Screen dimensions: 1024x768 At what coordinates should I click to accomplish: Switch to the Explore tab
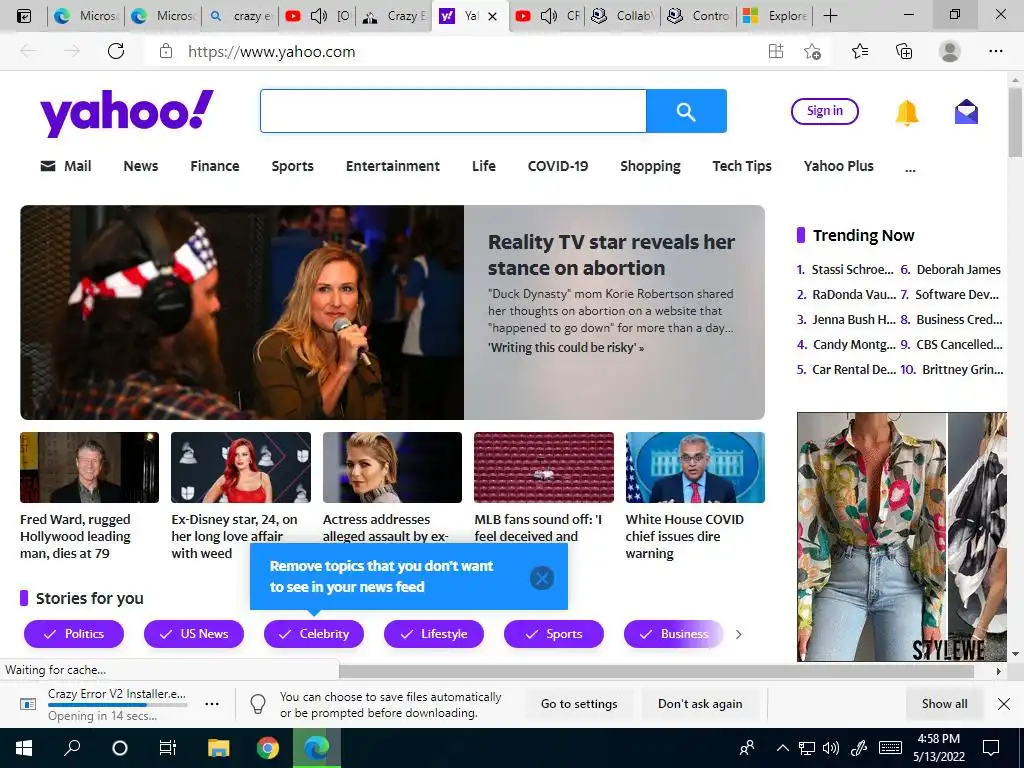tap(775, 16)
